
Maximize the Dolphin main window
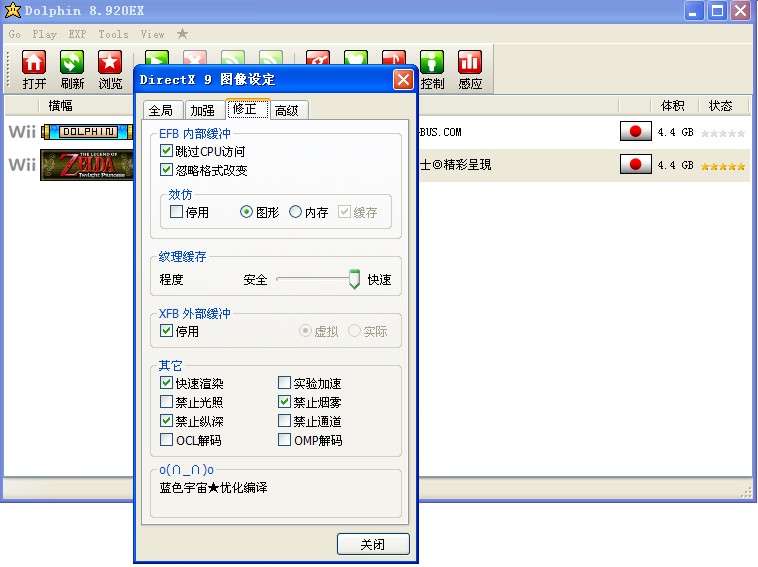coord(717,11)
